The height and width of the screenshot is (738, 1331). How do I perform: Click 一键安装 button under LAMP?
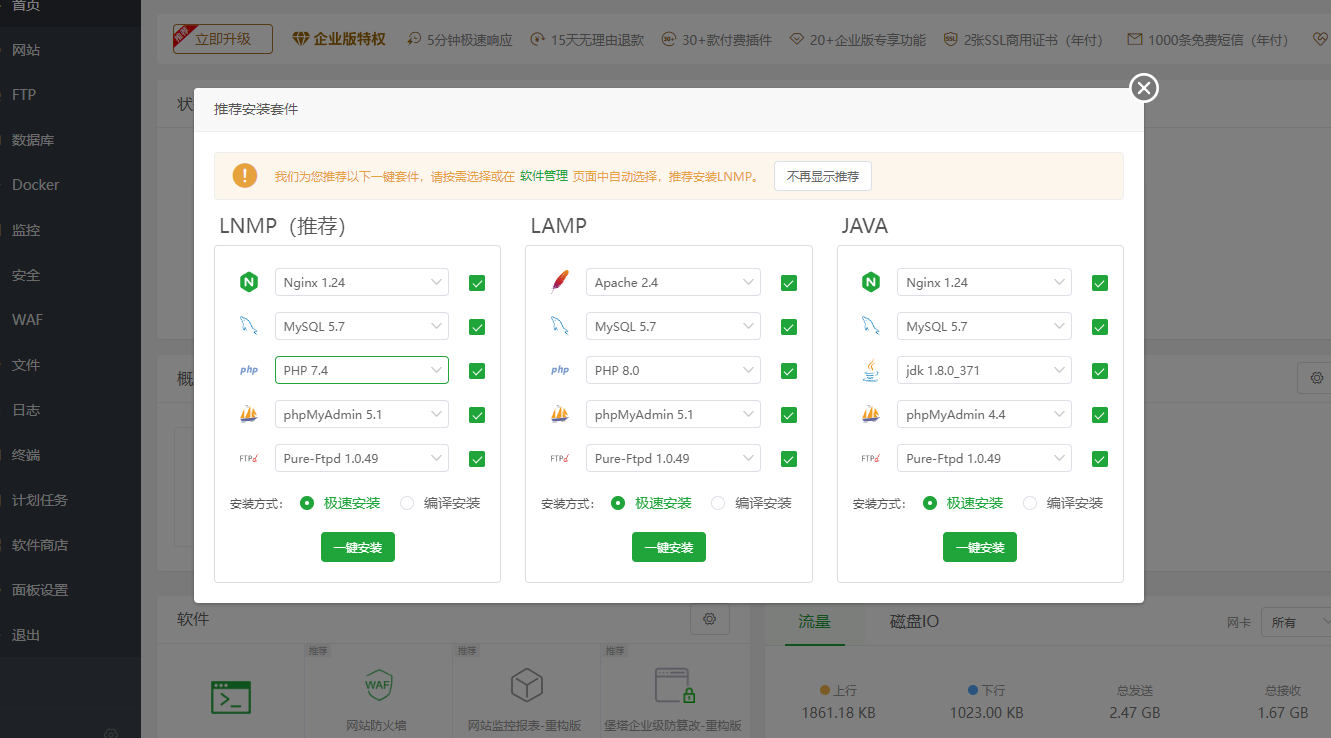click(669, 547)
